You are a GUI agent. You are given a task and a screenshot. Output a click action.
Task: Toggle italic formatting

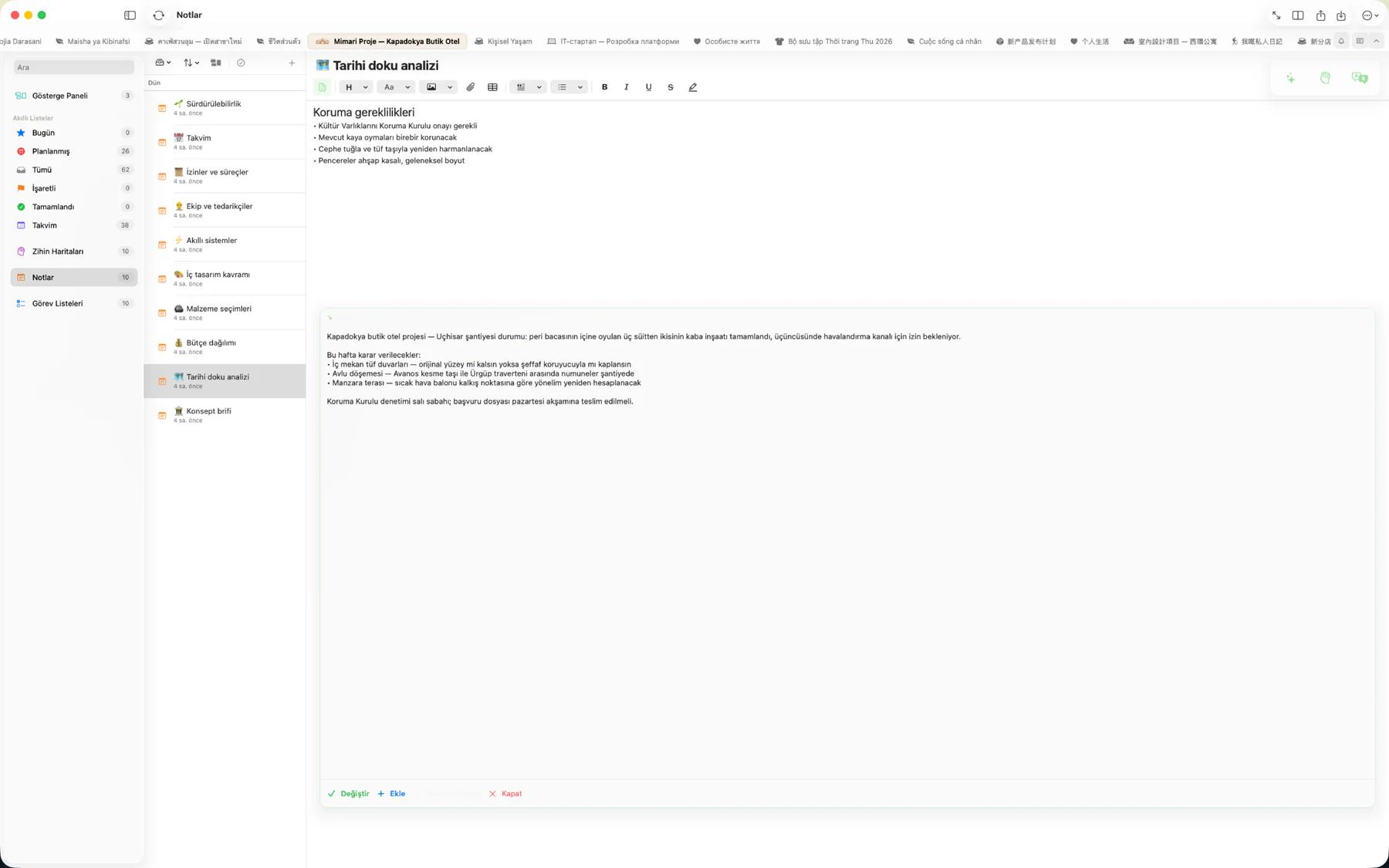point(627,87)
